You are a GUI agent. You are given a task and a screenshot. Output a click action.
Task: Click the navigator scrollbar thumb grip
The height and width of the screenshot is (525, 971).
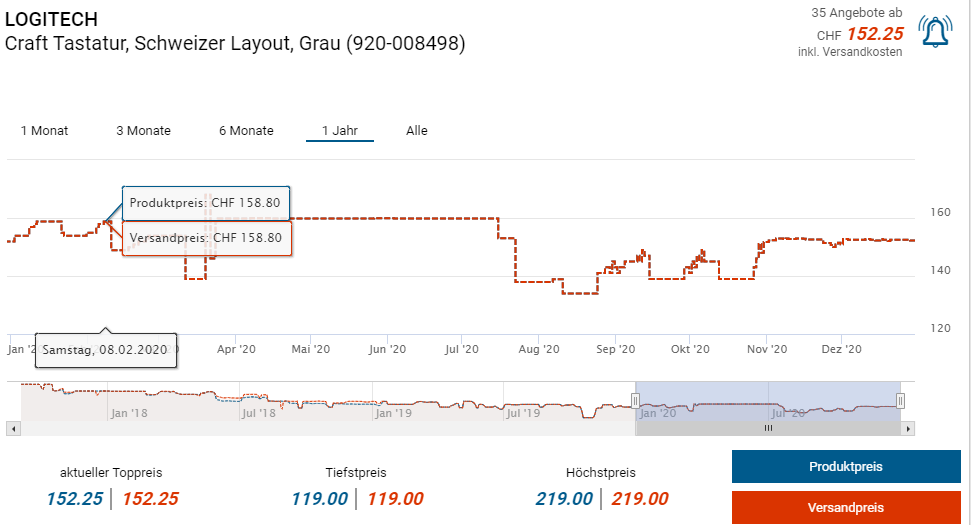[768, 428]
